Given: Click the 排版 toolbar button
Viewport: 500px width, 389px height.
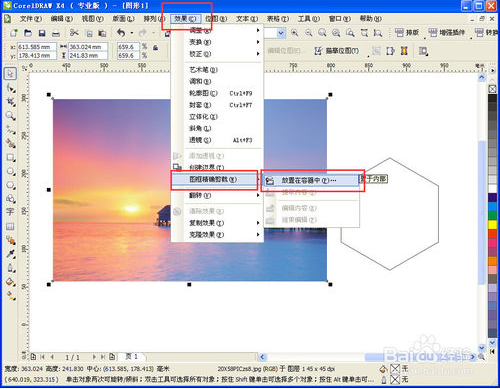Looking at the screenshot, I should 407,33.
